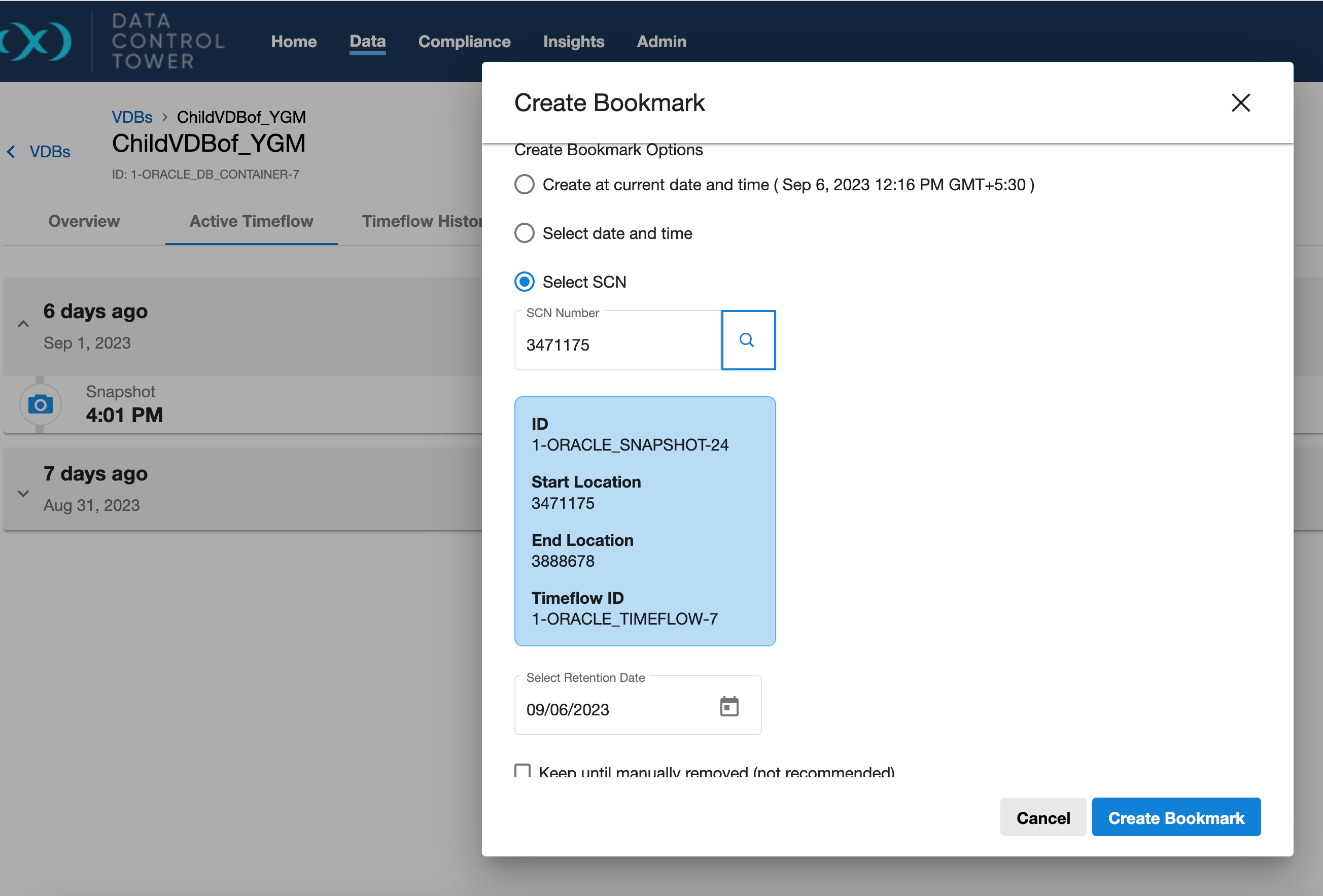Open the Overview tab
The image size is (1323, 896).
click(x=84, y=221)
